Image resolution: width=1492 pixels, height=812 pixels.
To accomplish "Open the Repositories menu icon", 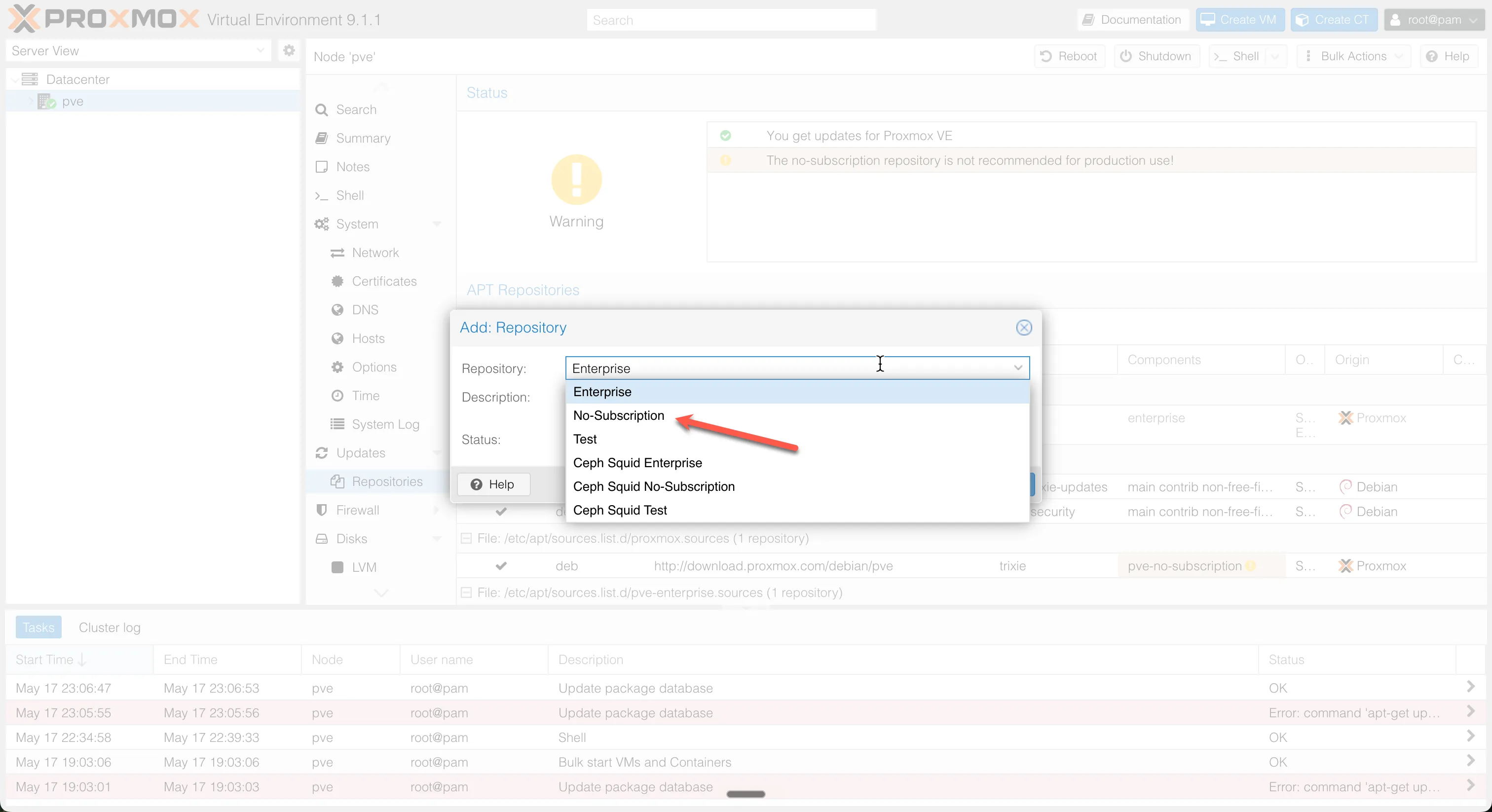I will point(337,481).
